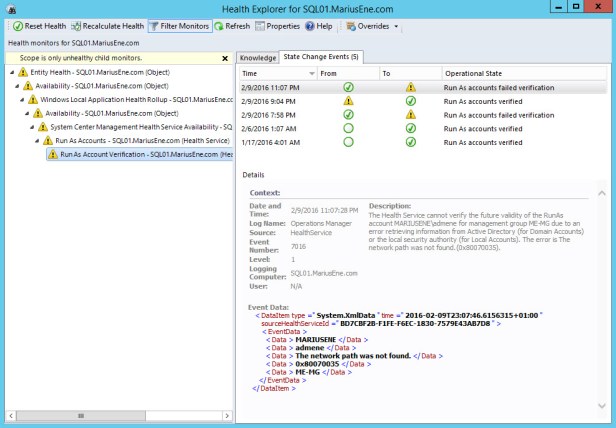This screenshot has width=616, height=428.
Task: Click healthy green icon in 1/17/2016 row
Action: pos(410,142)
